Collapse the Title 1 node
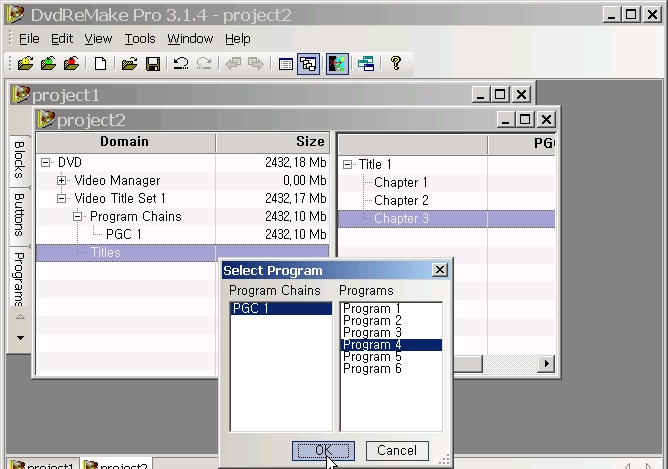 coord(348,164)
